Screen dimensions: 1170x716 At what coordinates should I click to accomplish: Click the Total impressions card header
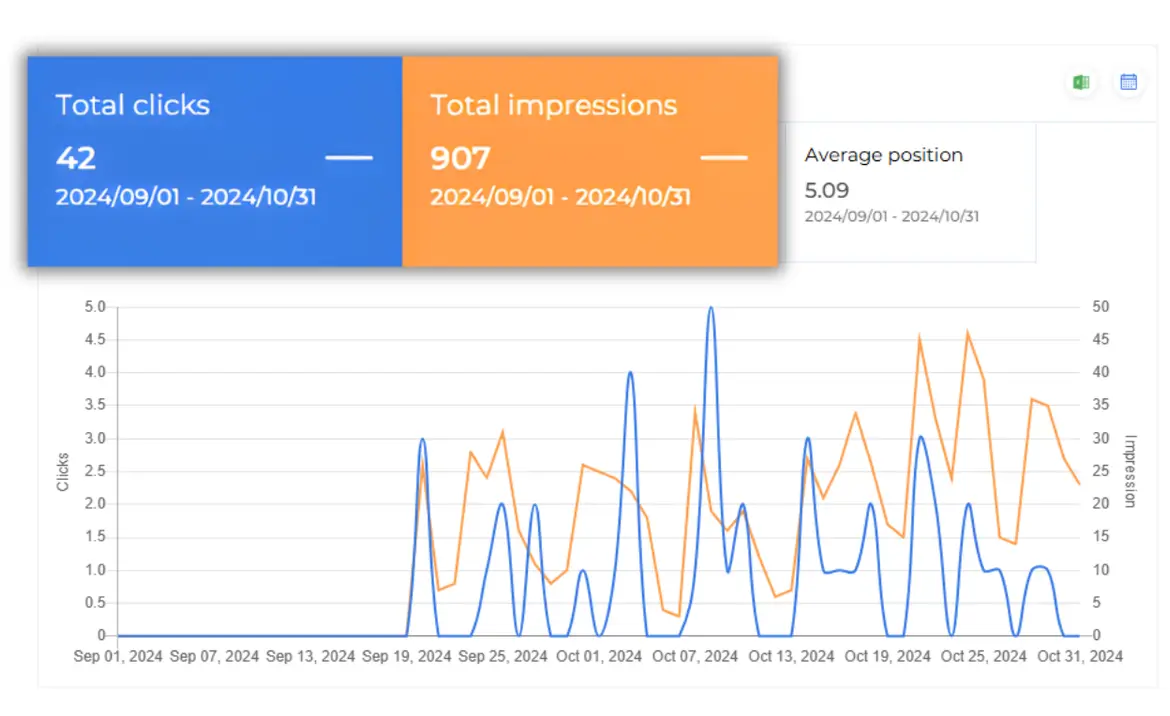(553, 105)
